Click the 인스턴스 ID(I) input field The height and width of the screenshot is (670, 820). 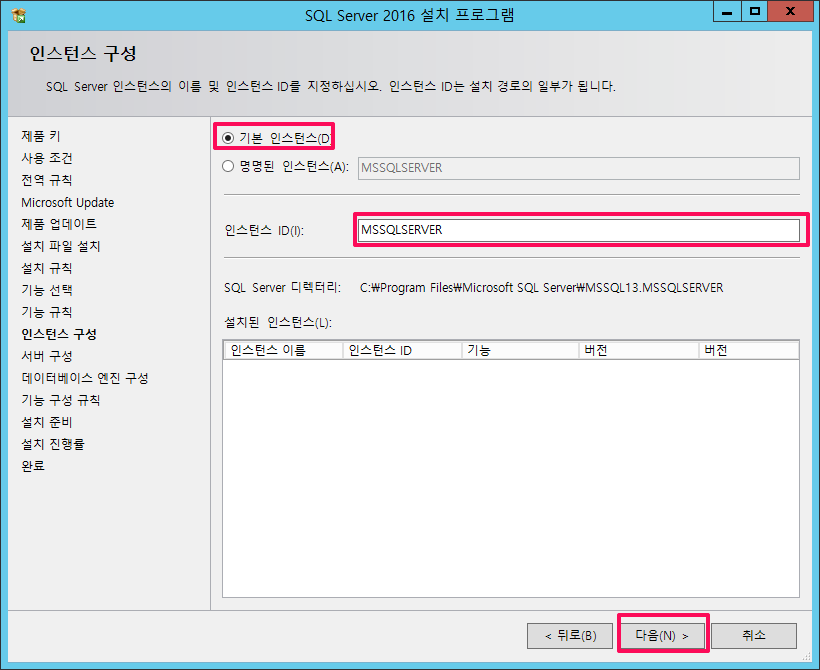(579, 230)
